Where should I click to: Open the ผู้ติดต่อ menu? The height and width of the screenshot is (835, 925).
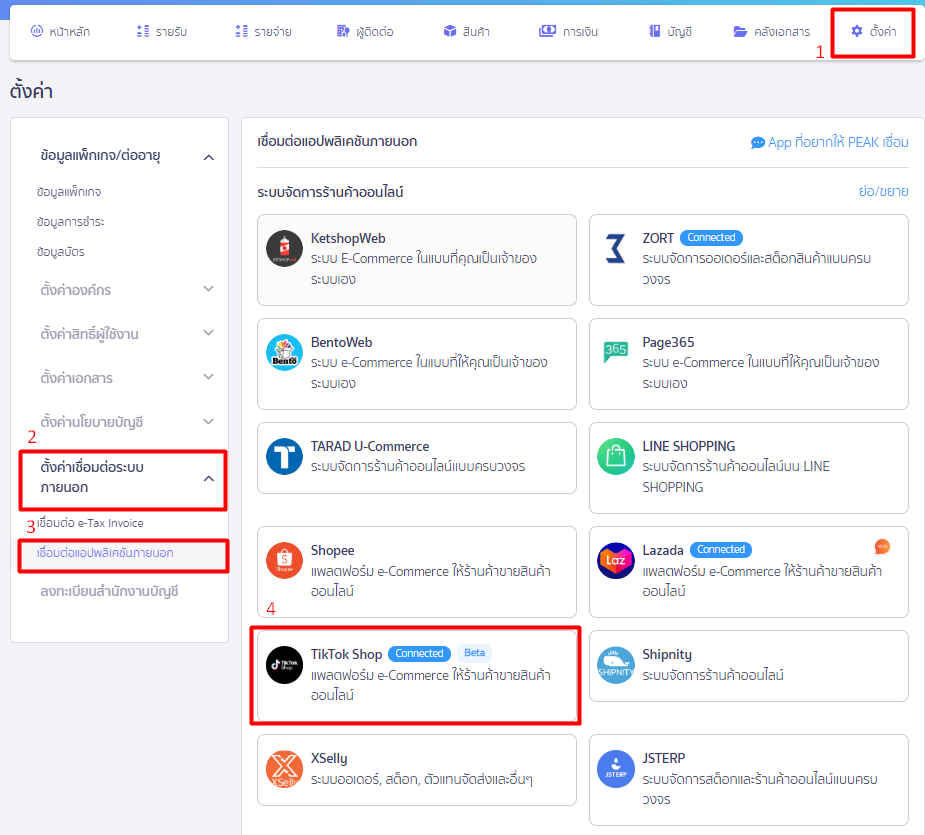[365, 31]
